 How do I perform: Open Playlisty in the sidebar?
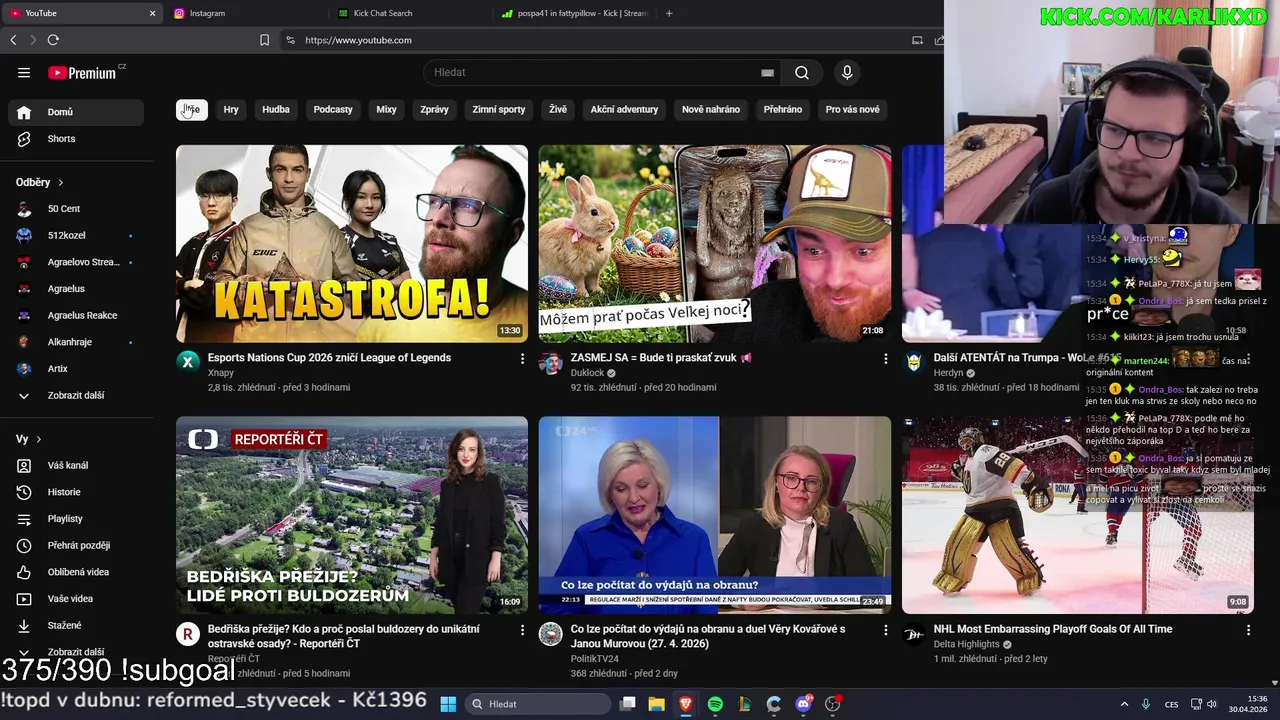point(76,519)
